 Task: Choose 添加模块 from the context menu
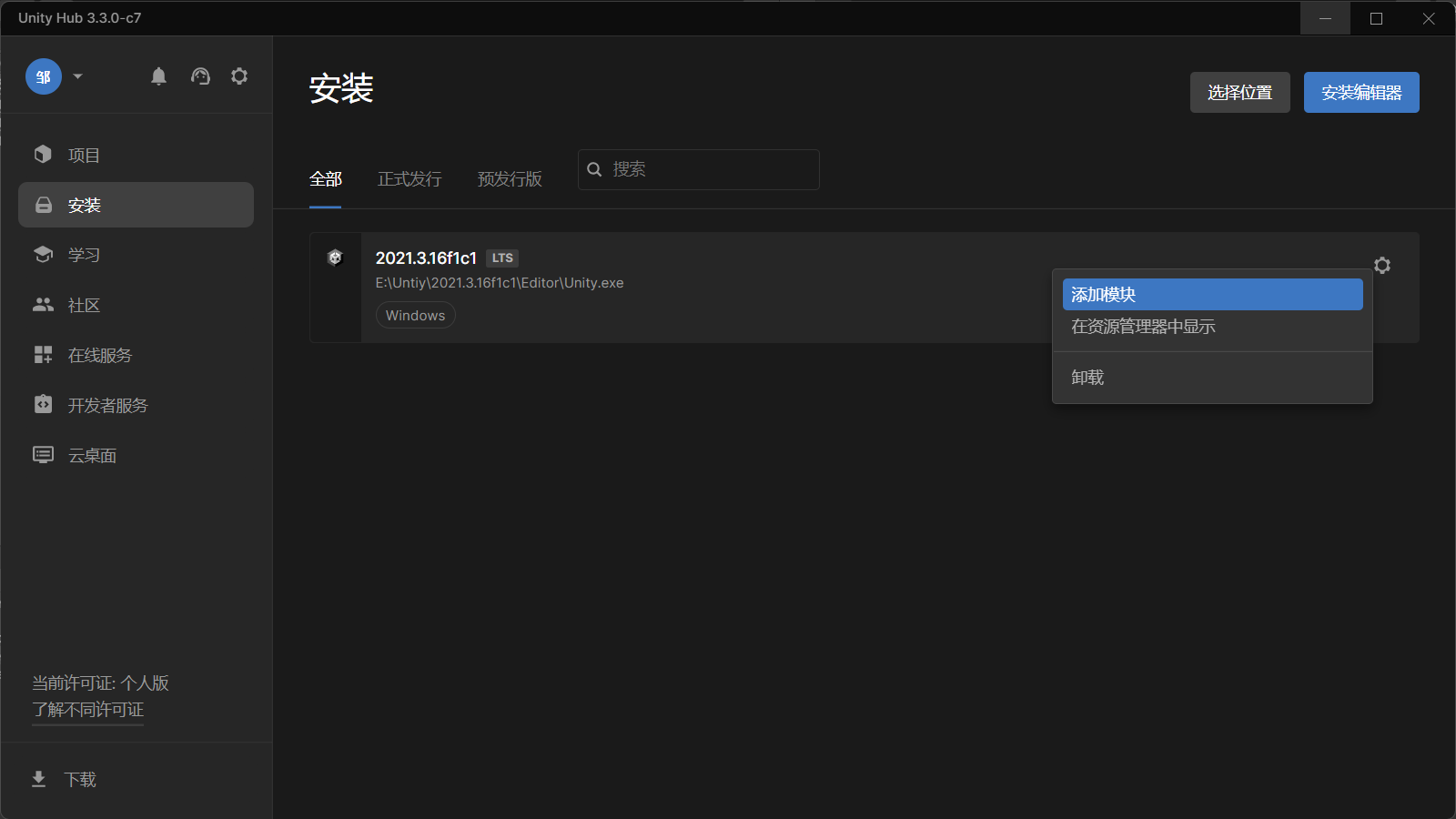[x=1213, y=295]
